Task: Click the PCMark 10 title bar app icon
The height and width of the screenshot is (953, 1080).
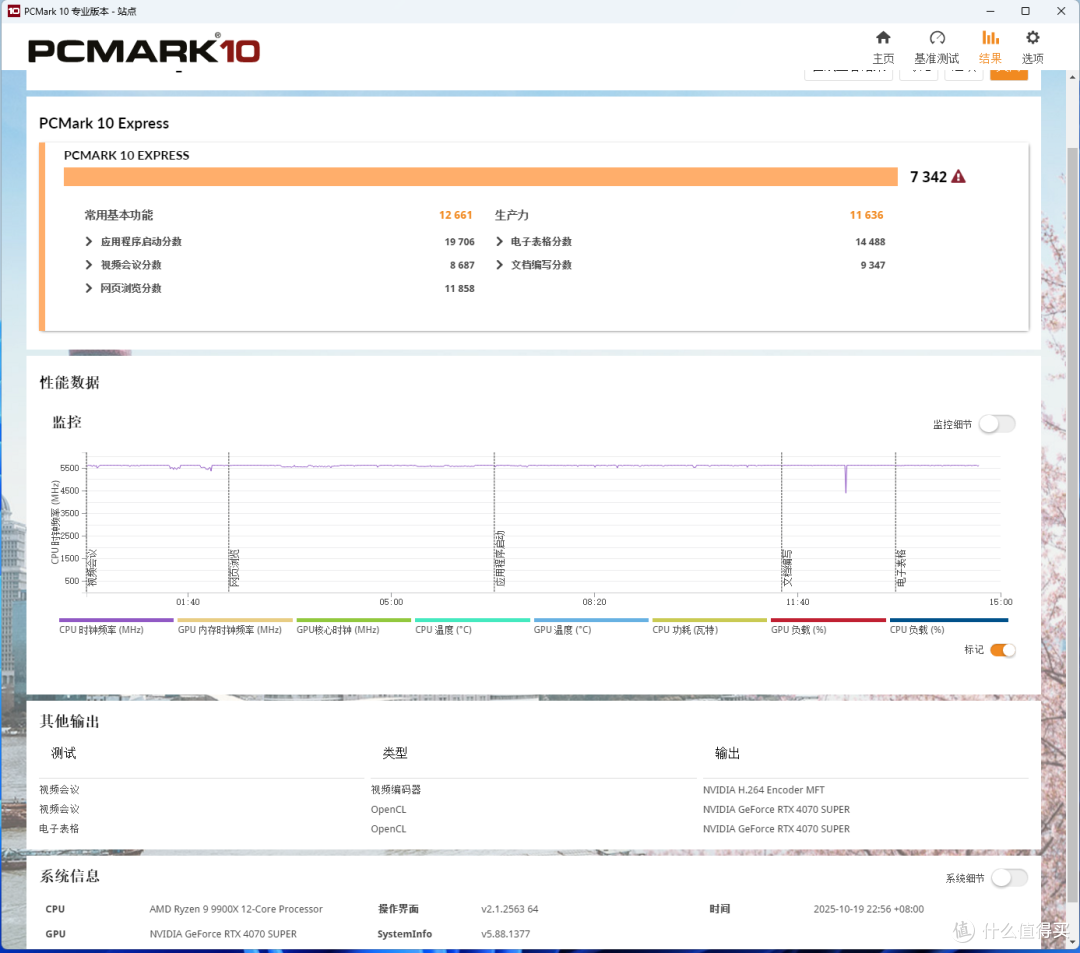Action: coord(14,11)
